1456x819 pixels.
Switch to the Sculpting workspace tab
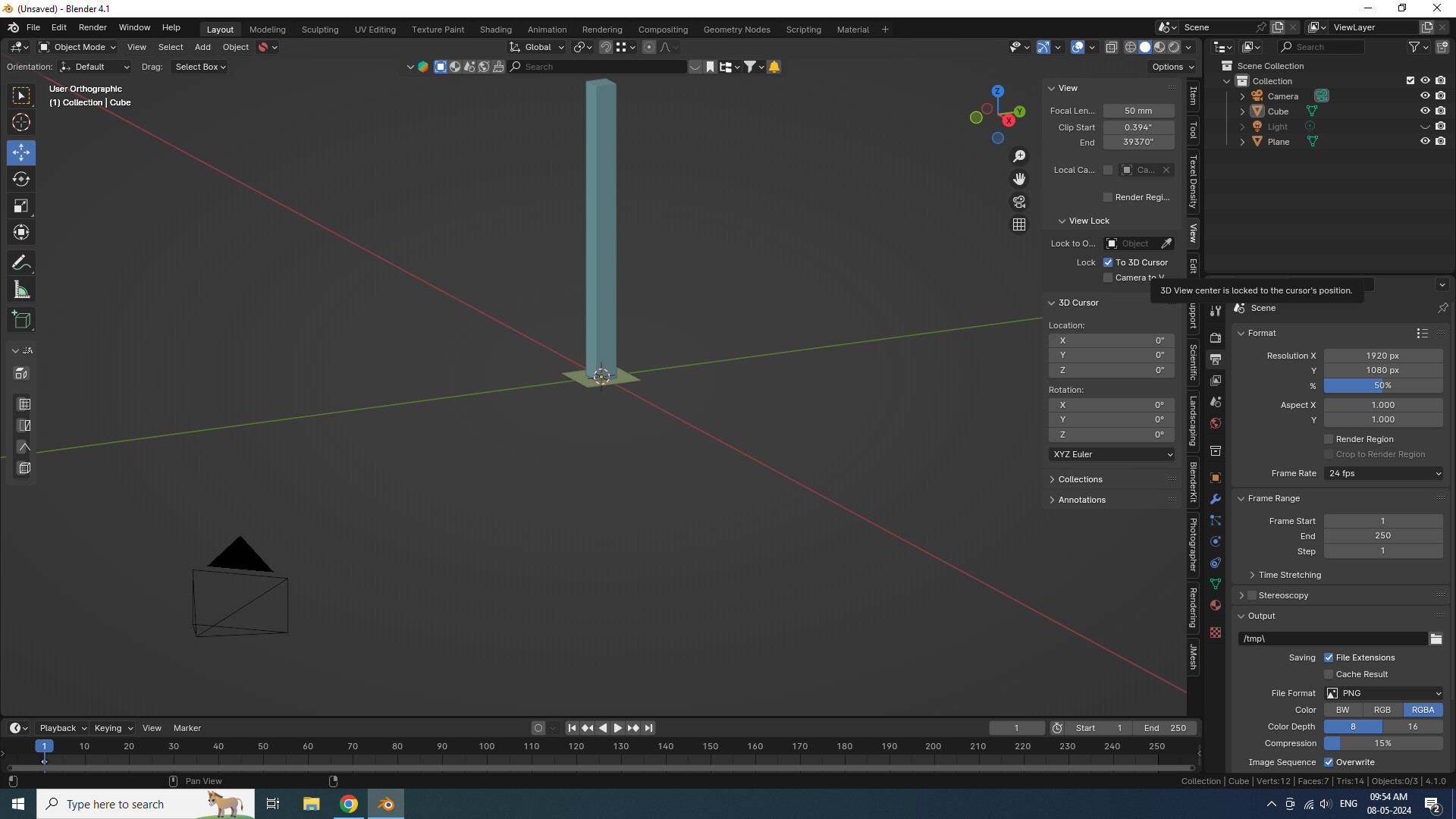(x=320, y=30)
